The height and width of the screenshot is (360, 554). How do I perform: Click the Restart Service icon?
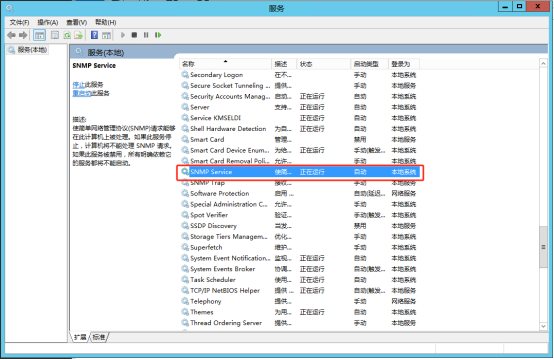158,35
